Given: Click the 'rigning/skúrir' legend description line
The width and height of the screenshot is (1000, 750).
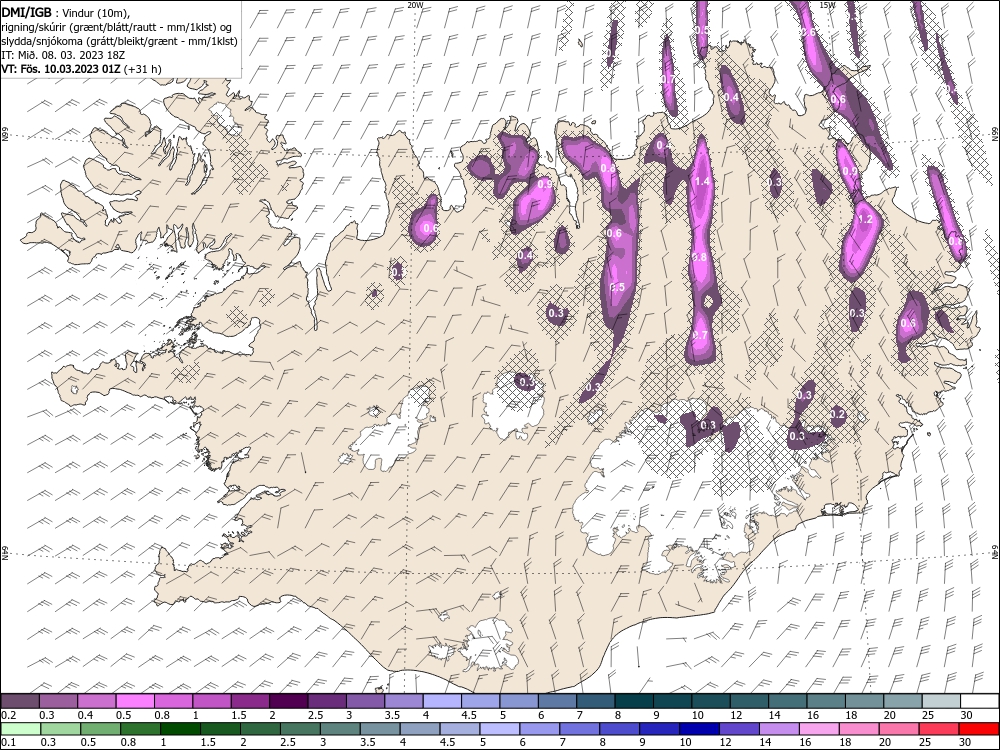Looking at the screenshot, I should click(x=117, y=27).
